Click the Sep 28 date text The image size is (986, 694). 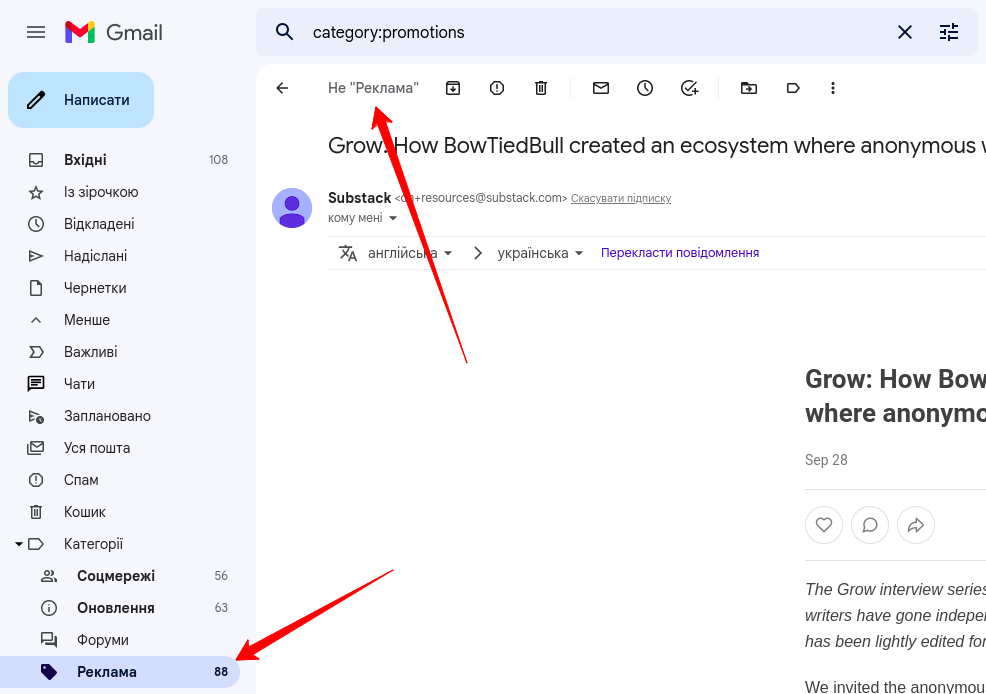click(x=826, y=460)
